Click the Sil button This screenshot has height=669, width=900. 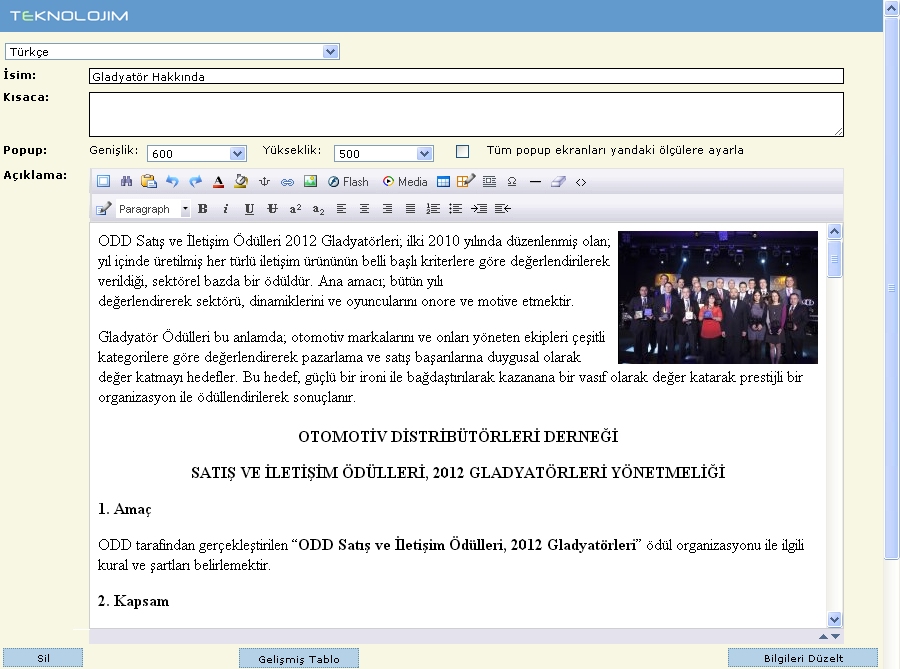(x=43, y=658)
